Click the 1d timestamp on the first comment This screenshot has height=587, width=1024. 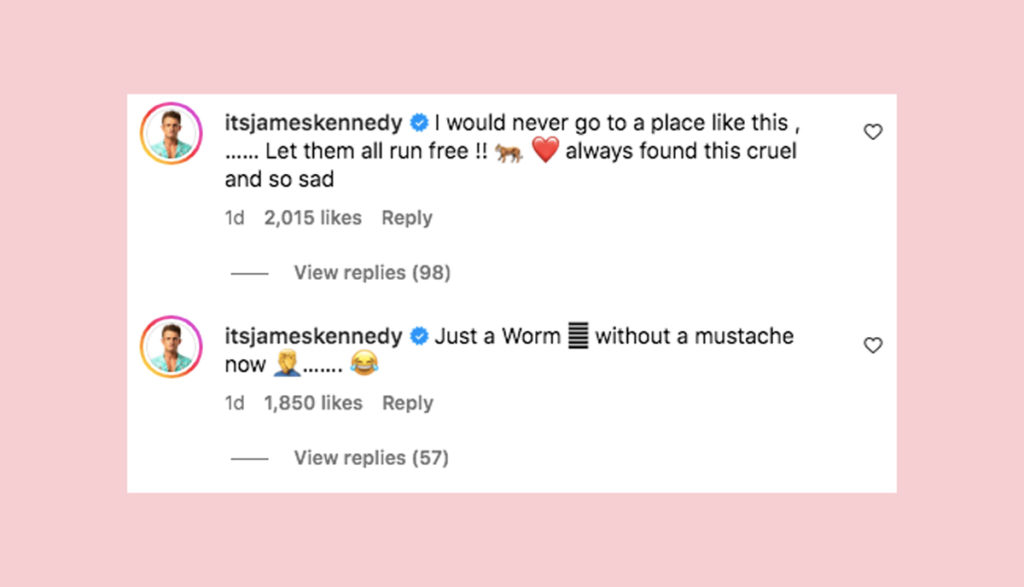click(234, 217)
